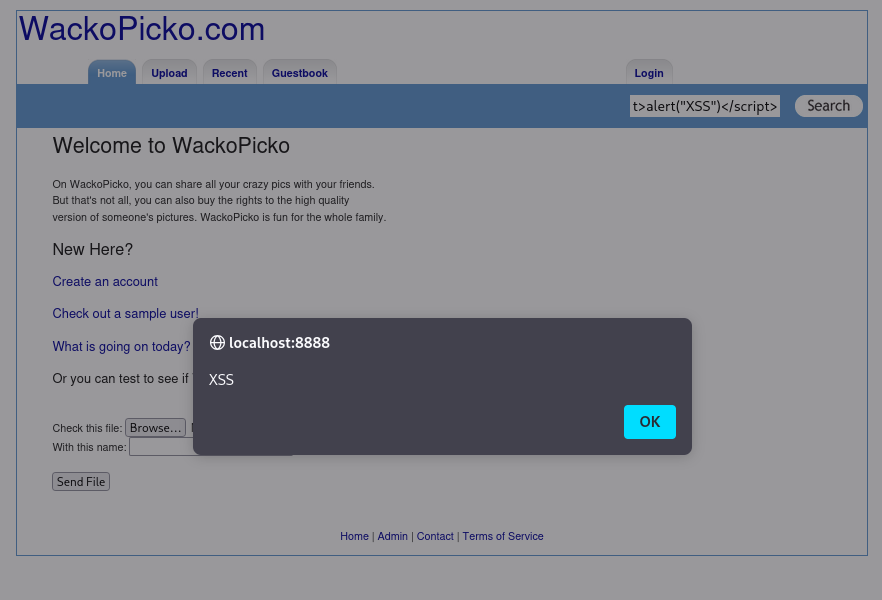Open the footer Admin link

pos(393,536)
